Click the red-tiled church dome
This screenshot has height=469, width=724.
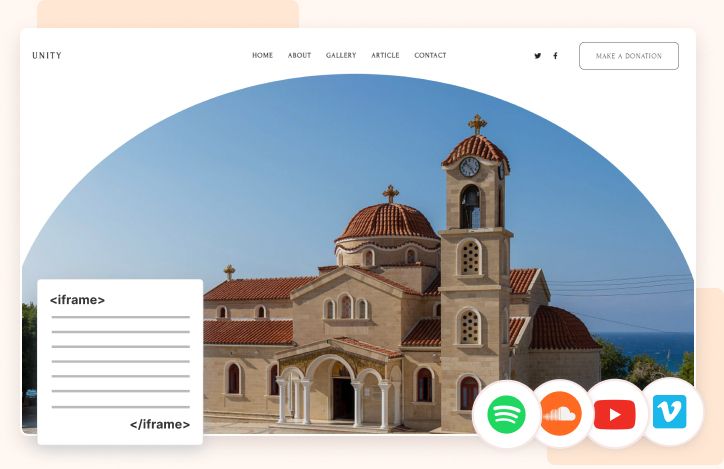click(387, 221)
